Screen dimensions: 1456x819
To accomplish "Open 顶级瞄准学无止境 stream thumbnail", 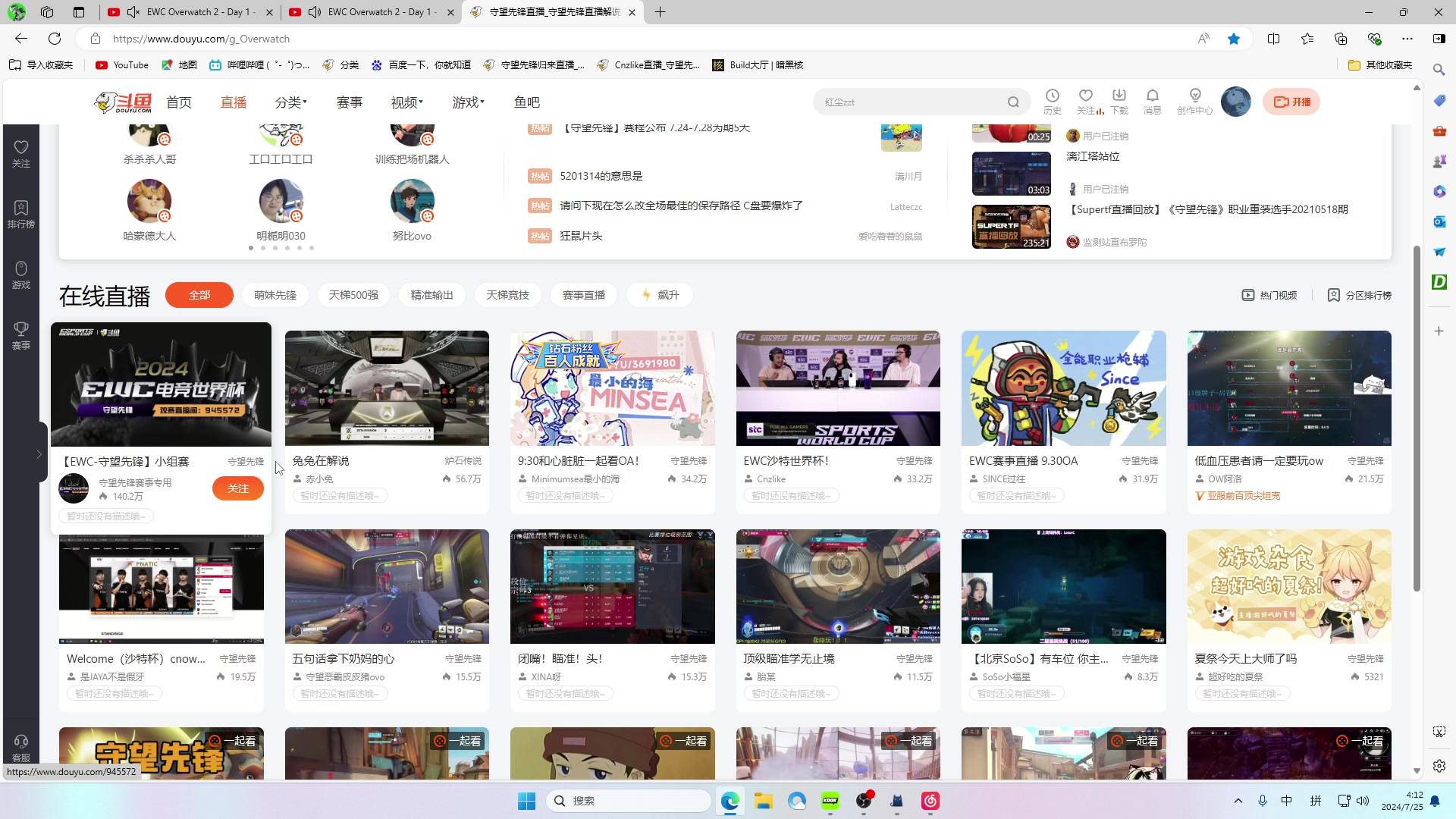I will click(838, 586).
